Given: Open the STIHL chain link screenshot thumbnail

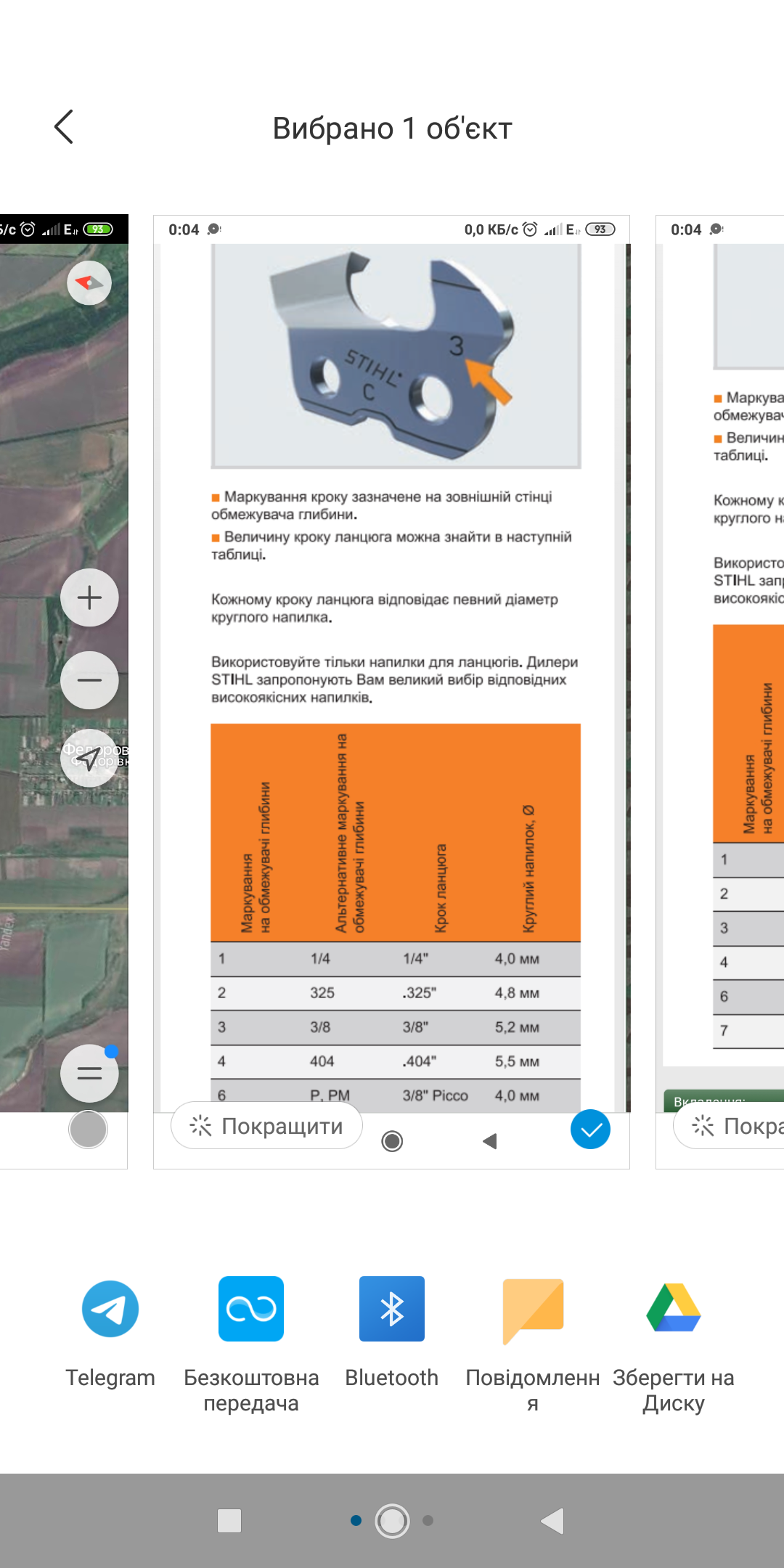Looking at the screenshot, I should (392, 653).
